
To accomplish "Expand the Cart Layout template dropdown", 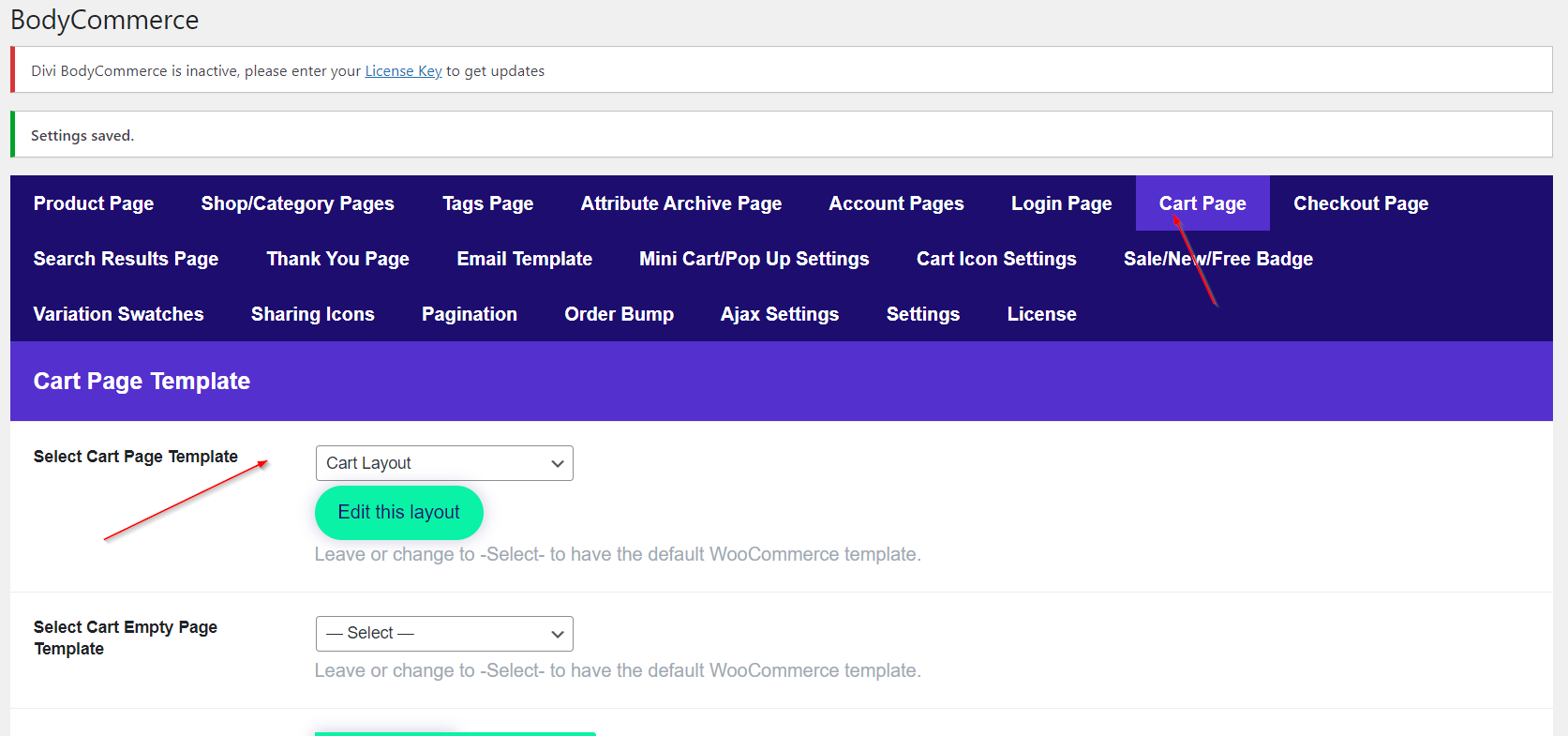I will point(444,463).
